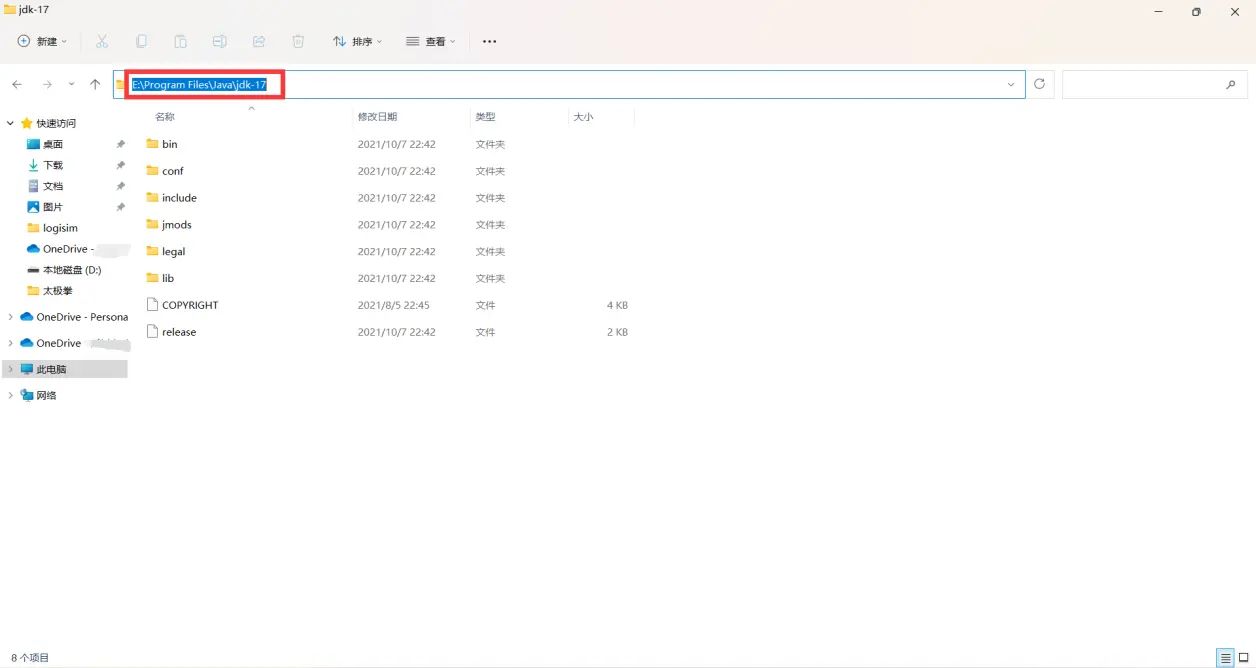Open the see-more ellipsis menu
The height and width of the screenshot is (668, 1256).
click(x=489, y=41)
